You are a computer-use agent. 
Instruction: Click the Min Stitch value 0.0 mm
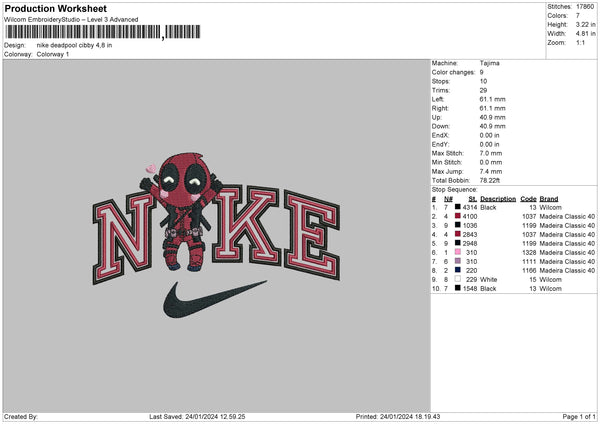[491, 162]
